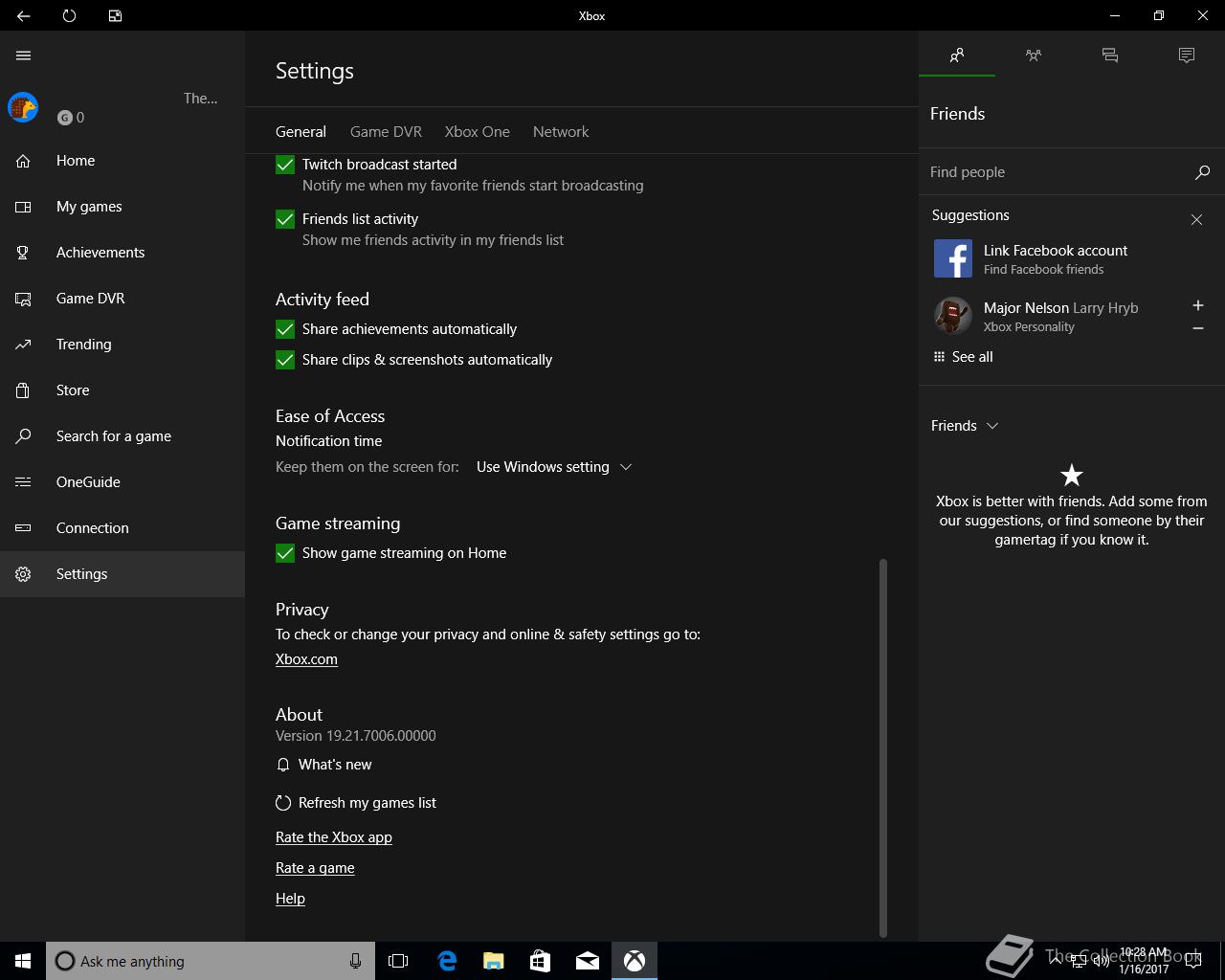Open Store in sidebar
1225x980 pixels.
[x=122, y=390]
